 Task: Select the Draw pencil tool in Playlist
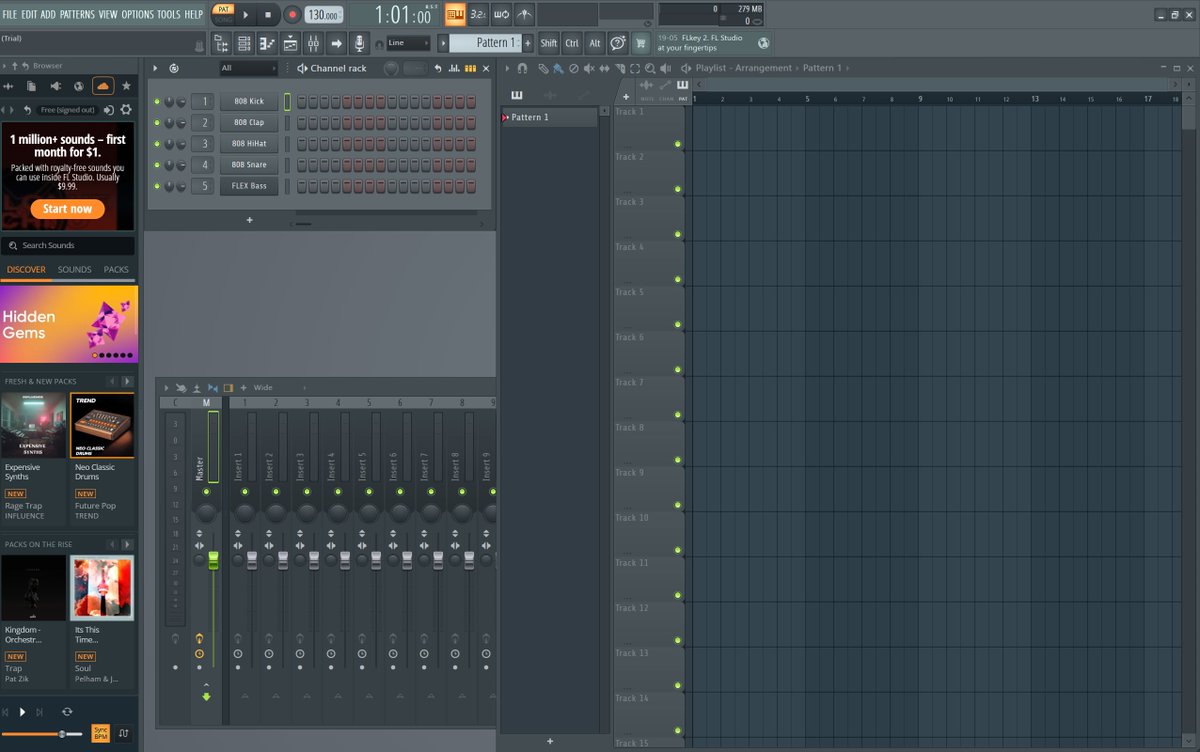click(x=544, y=68)
